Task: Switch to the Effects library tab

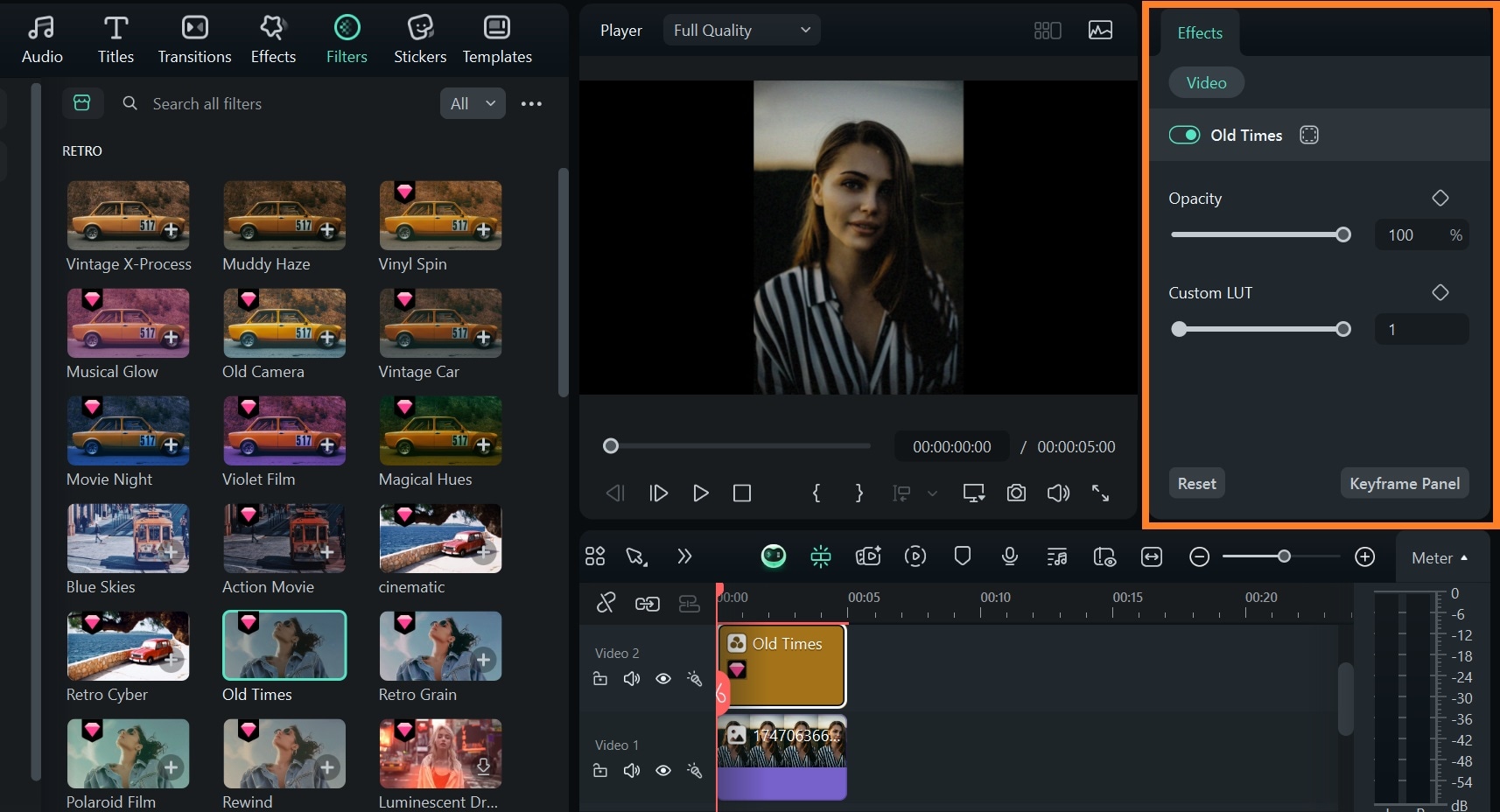Action: (273, 40)
